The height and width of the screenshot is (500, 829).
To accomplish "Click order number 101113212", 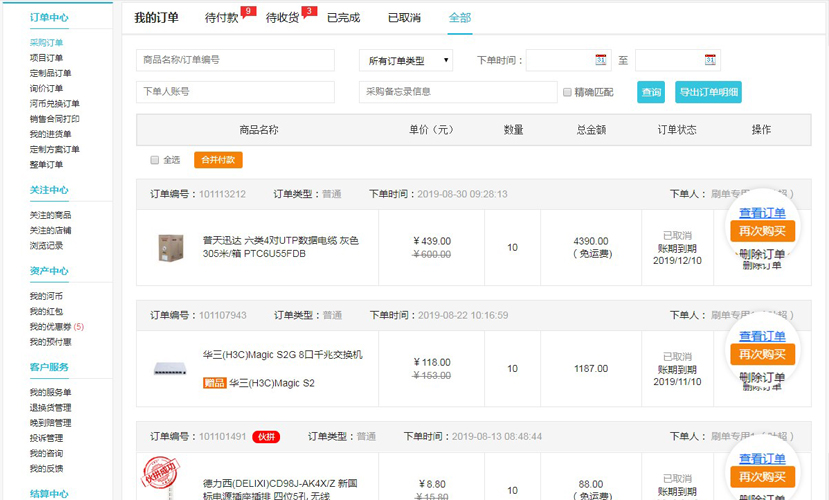I will (222, 194).
